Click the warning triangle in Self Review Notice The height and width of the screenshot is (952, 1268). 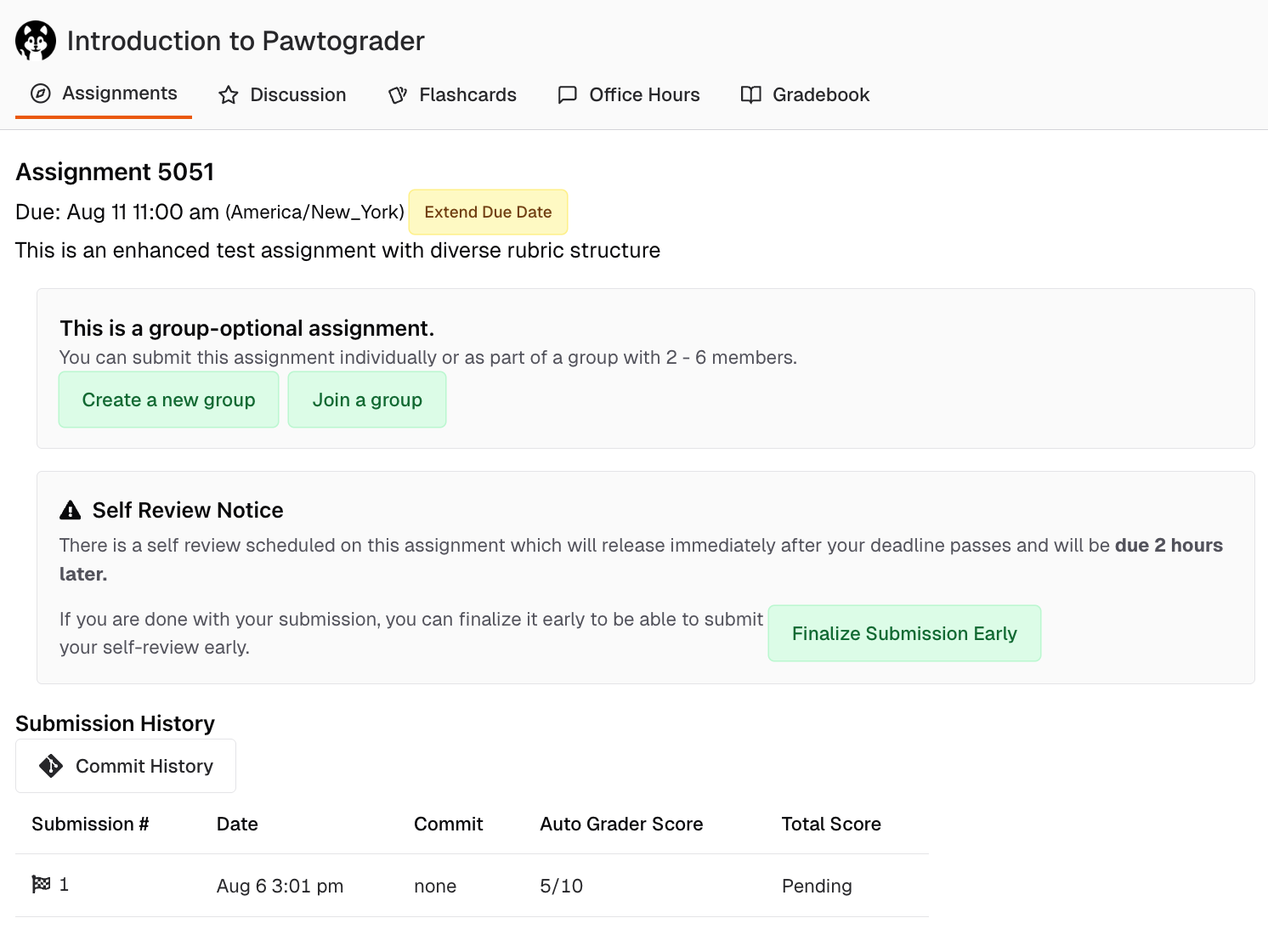click(x=71, y=509)
